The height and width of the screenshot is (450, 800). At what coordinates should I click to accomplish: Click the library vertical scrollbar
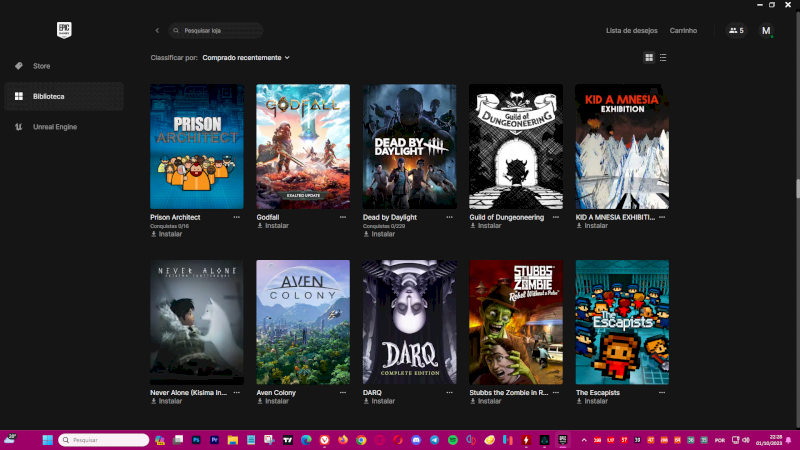click(x=796, y=188)
